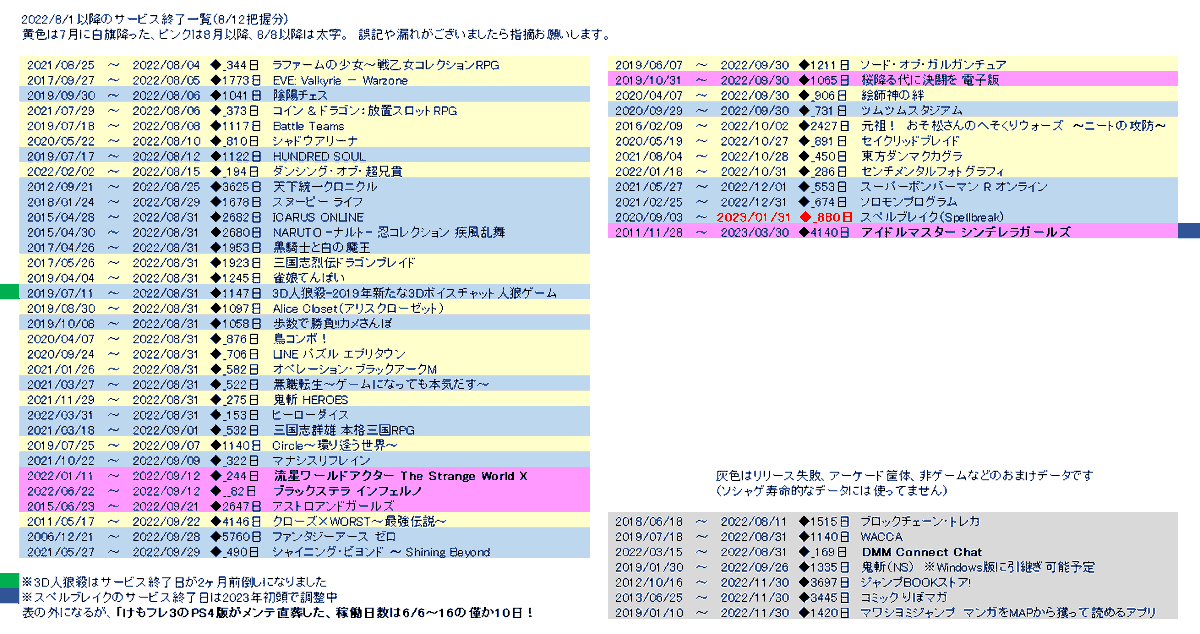The height and width of the screenshot is (634, 1200).
Task: Click the 'ソロモンプログラム' title
Action: (908, 202)
